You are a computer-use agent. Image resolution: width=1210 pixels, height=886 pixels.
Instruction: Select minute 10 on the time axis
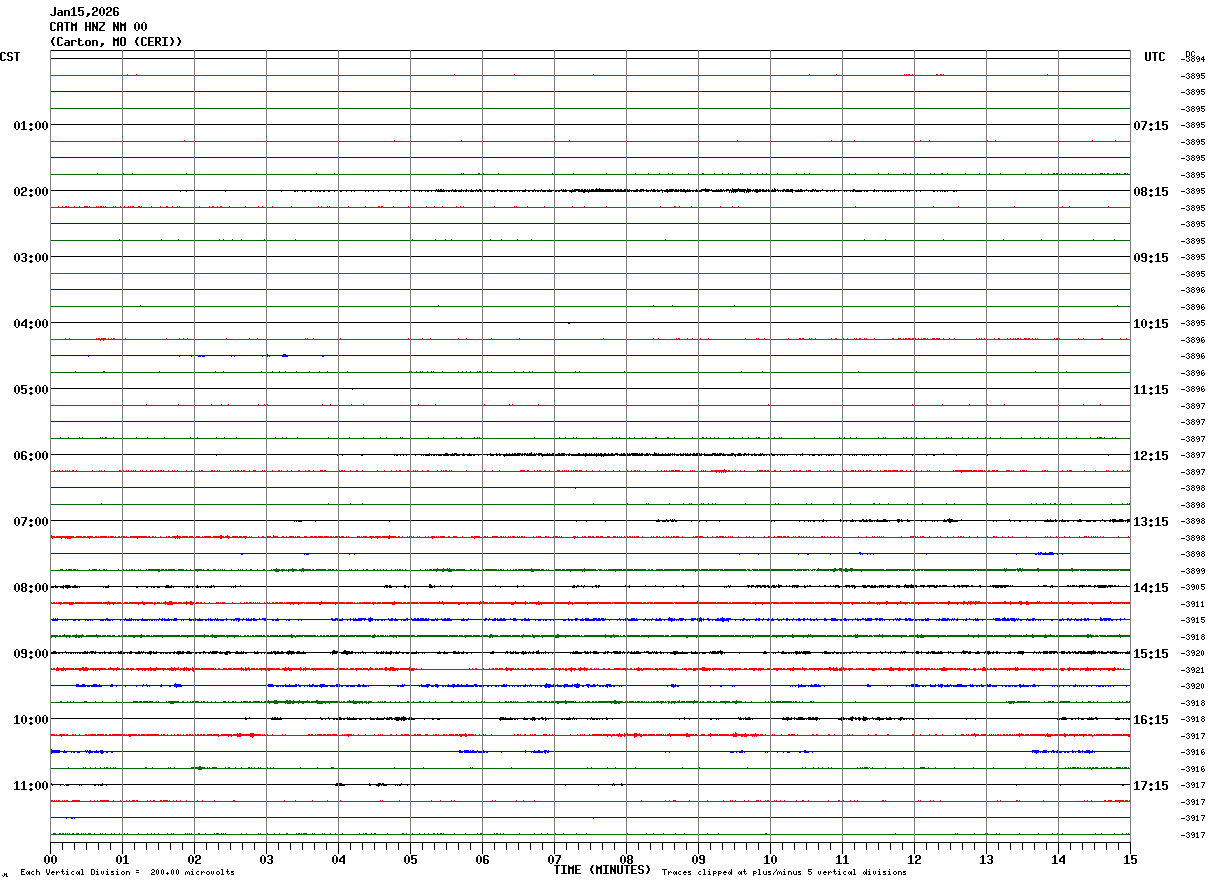tap(770, 859)
